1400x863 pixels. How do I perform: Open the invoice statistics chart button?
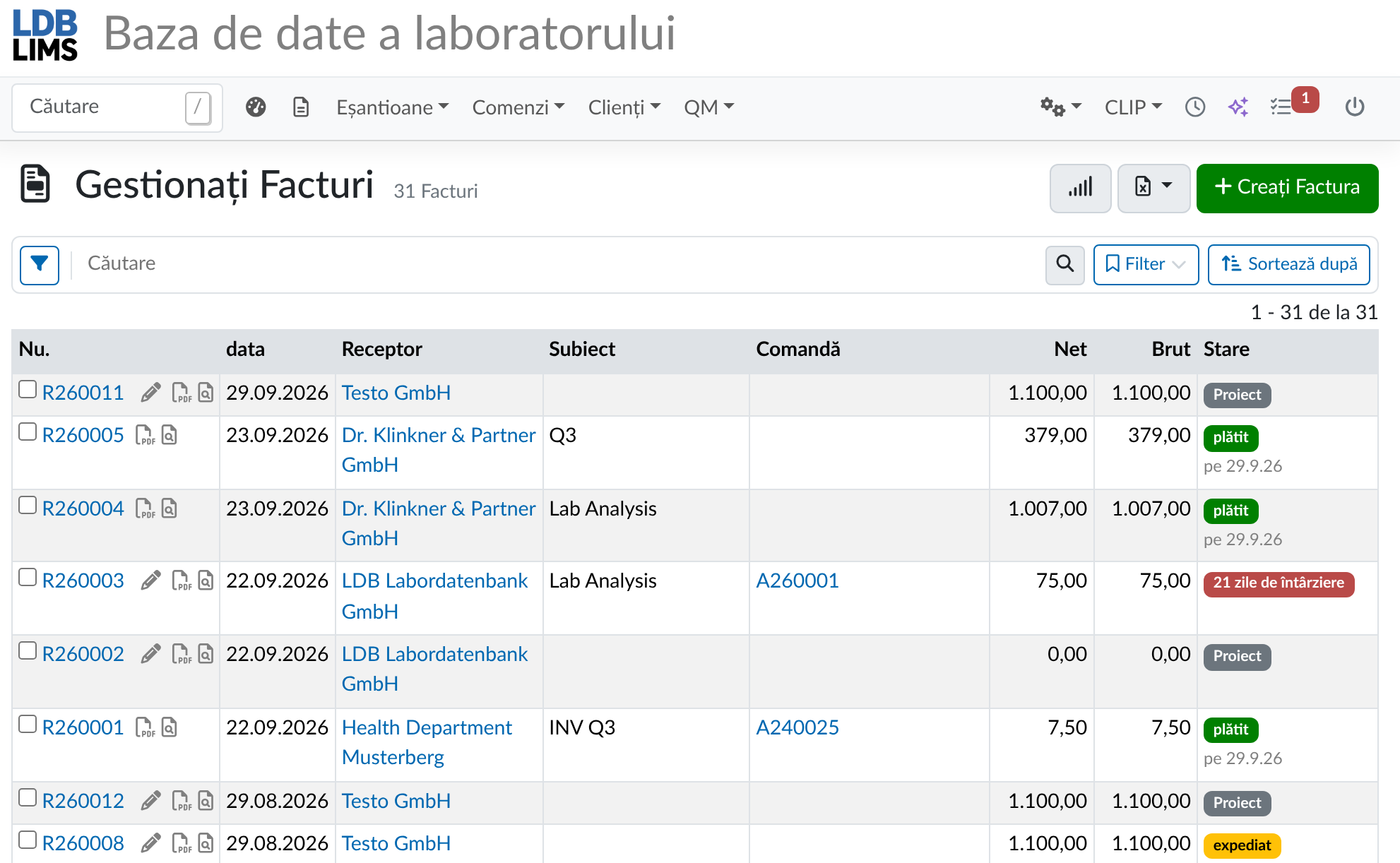(x=1080, y=188)
